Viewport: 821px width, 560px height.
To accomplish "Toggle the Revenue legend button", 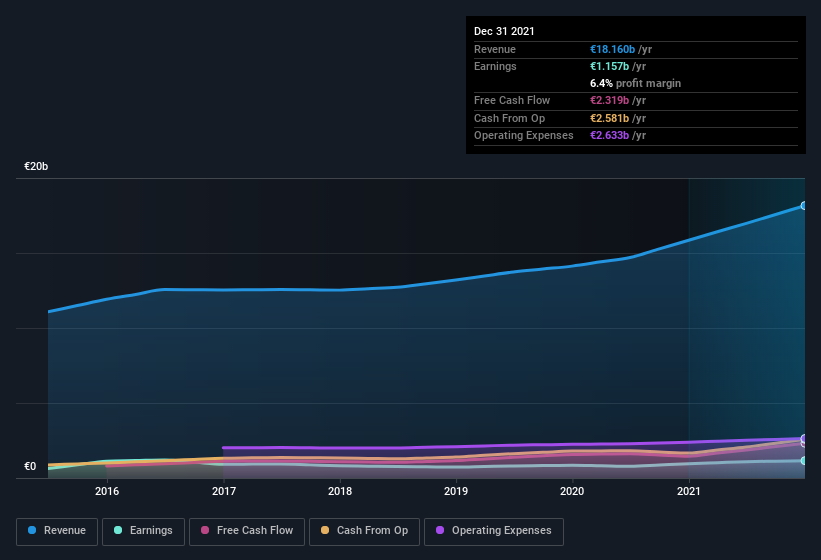I will tap(57, 531).
